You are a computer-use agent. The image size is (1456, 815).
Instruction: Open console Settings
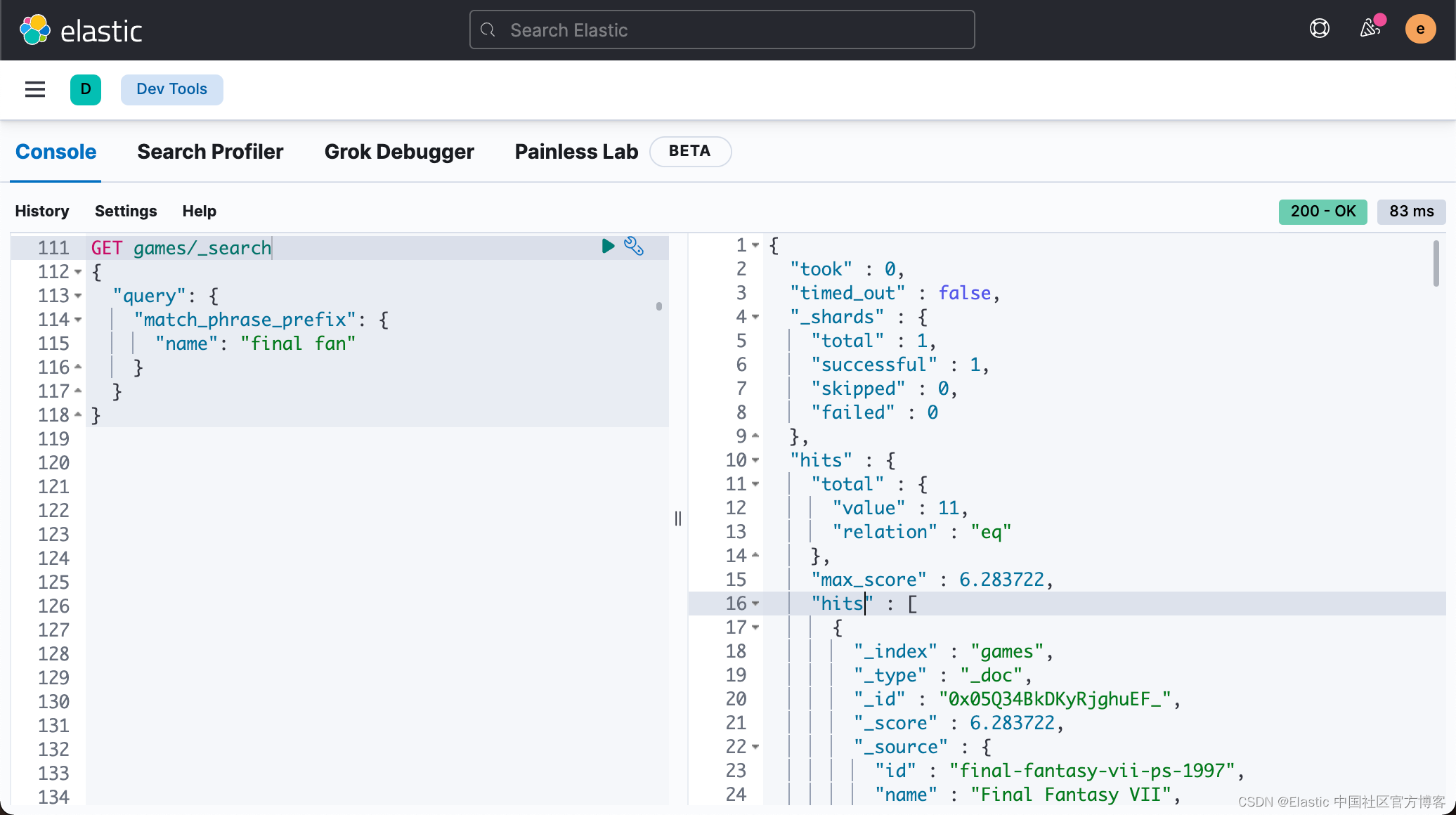pos(126,211)
